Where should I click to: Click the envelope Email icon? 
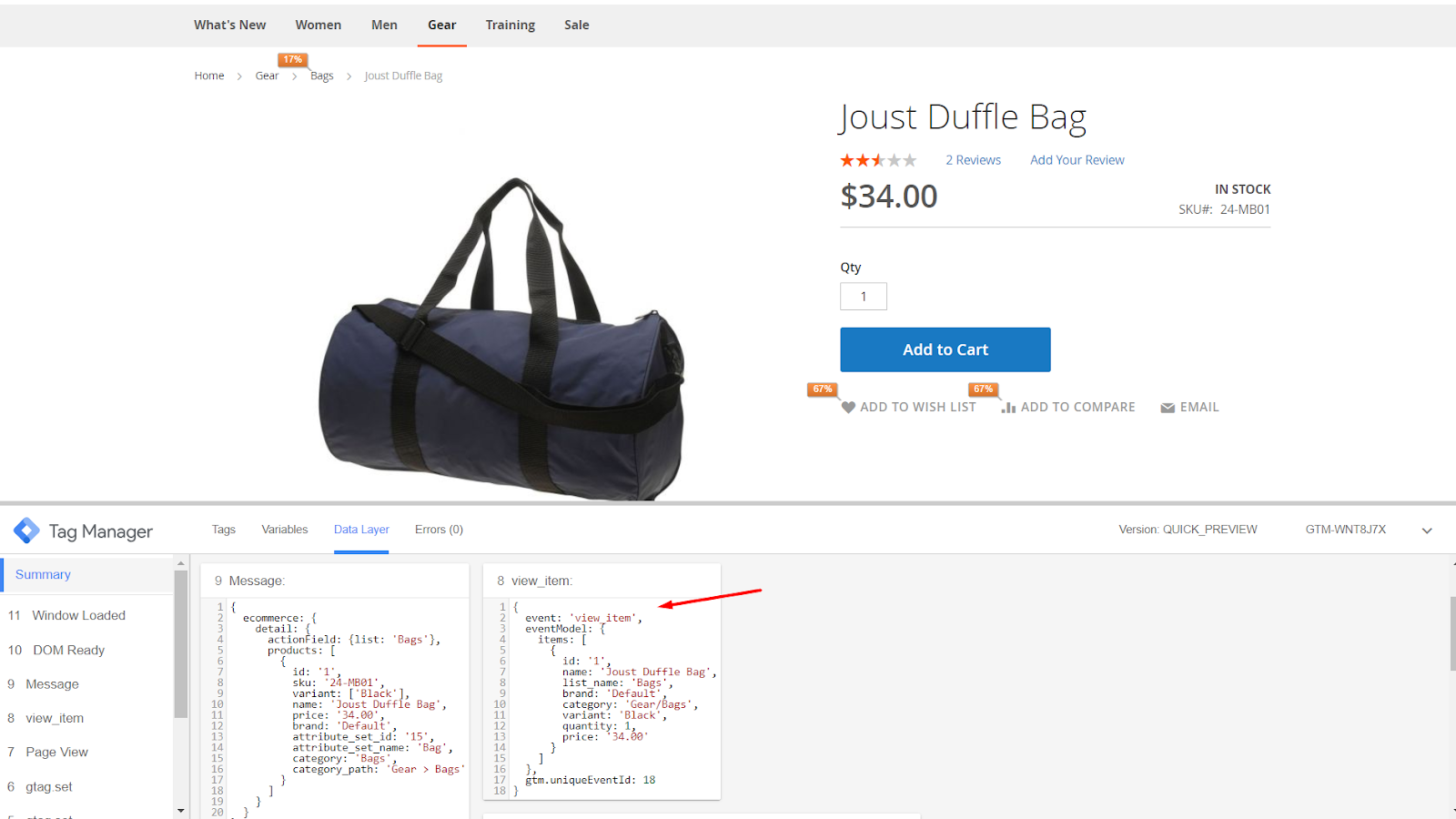pyautogui.click(x=1168, y=408)
